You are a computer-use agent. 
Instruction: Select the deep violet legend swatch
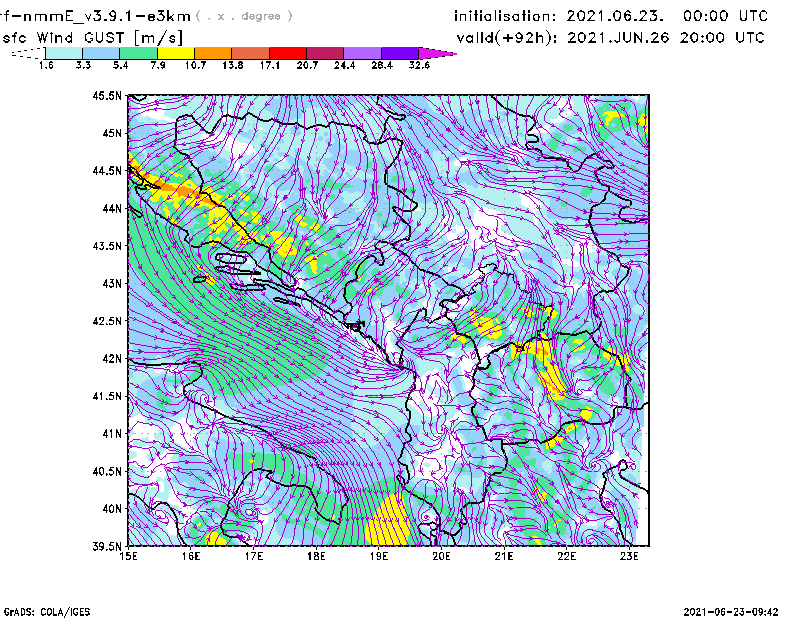[x=399, y=53]
